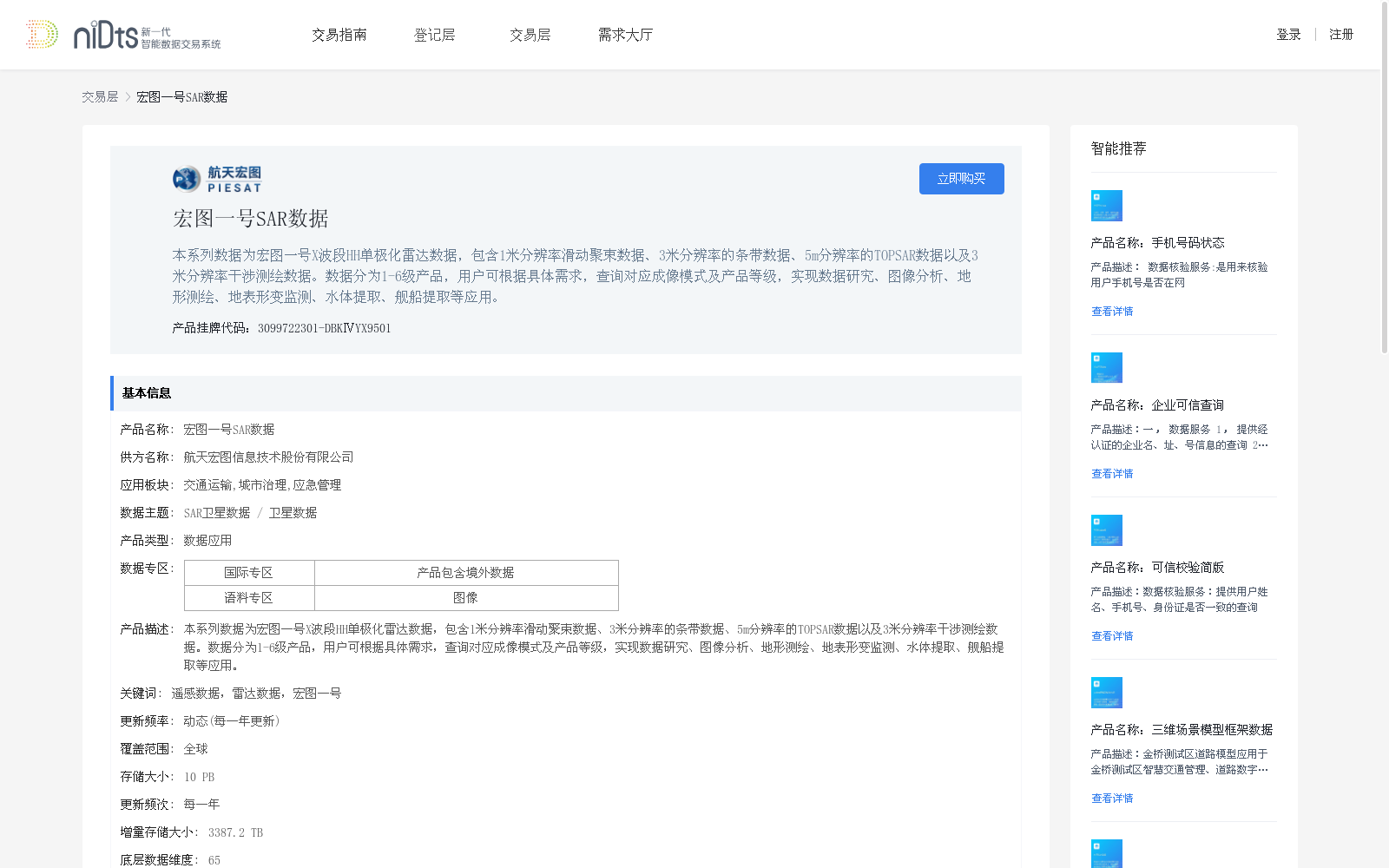Click 查看详情 under 企业可信查询
Screen dimensions: 1389x868
1112,474
